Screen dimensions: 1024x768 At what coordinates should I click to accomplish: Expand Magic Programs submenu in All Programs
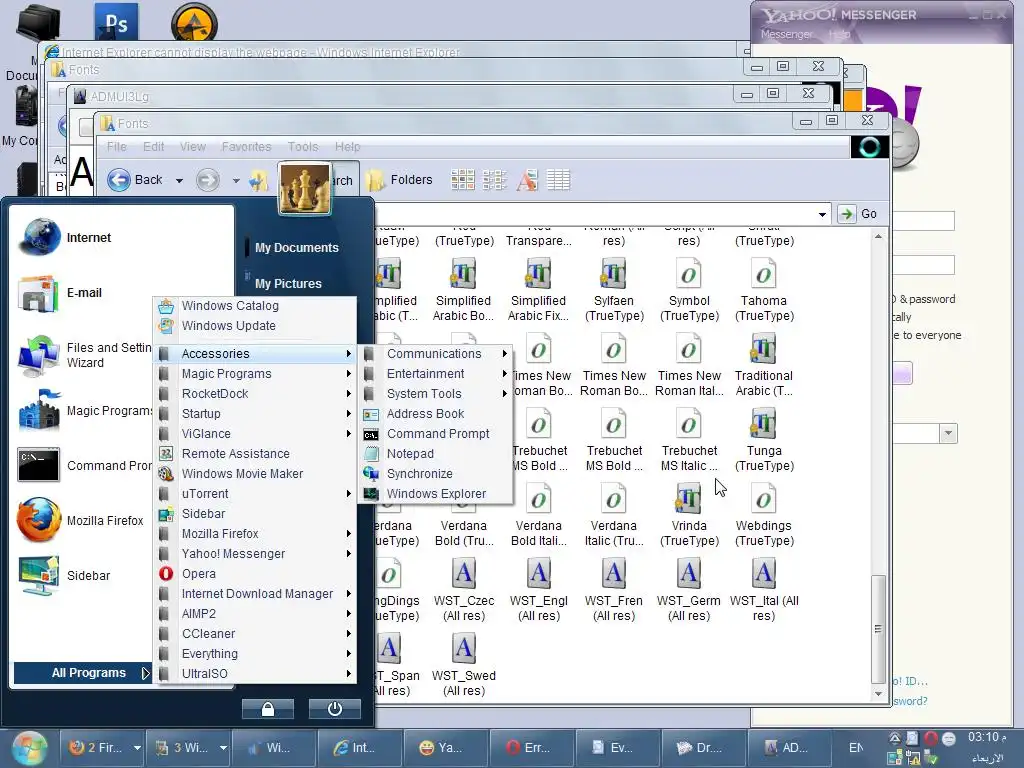[x=255, y=374]
